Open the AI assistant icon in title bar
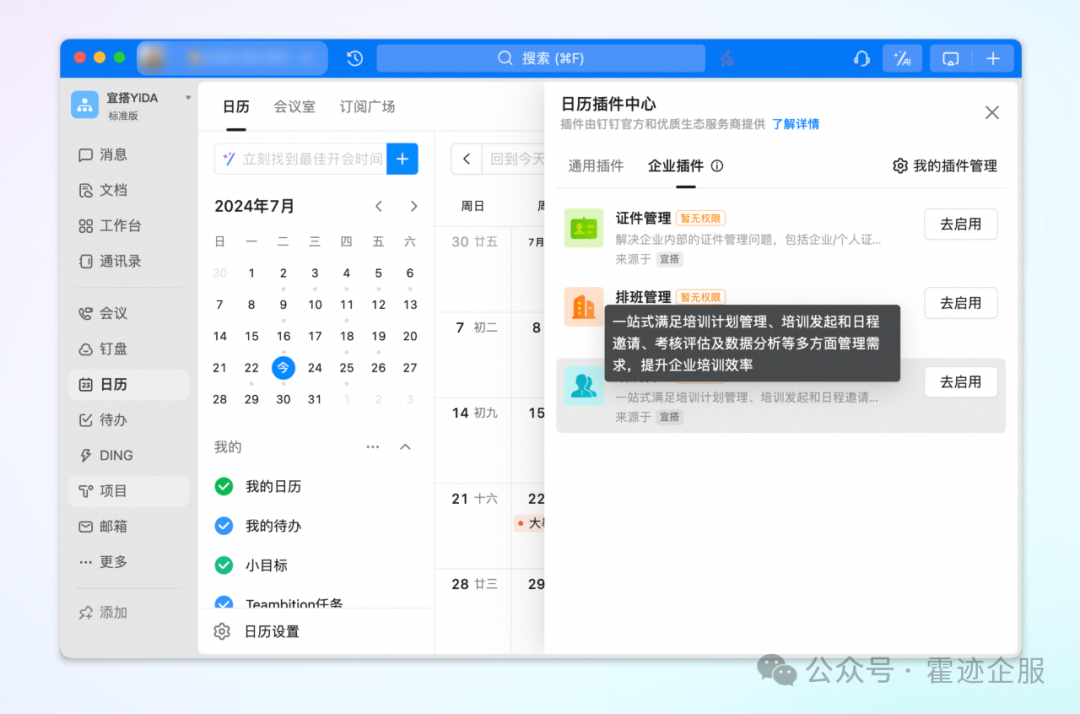The height and width of the screenshot is (714, 1080). (x=902, y=59)
